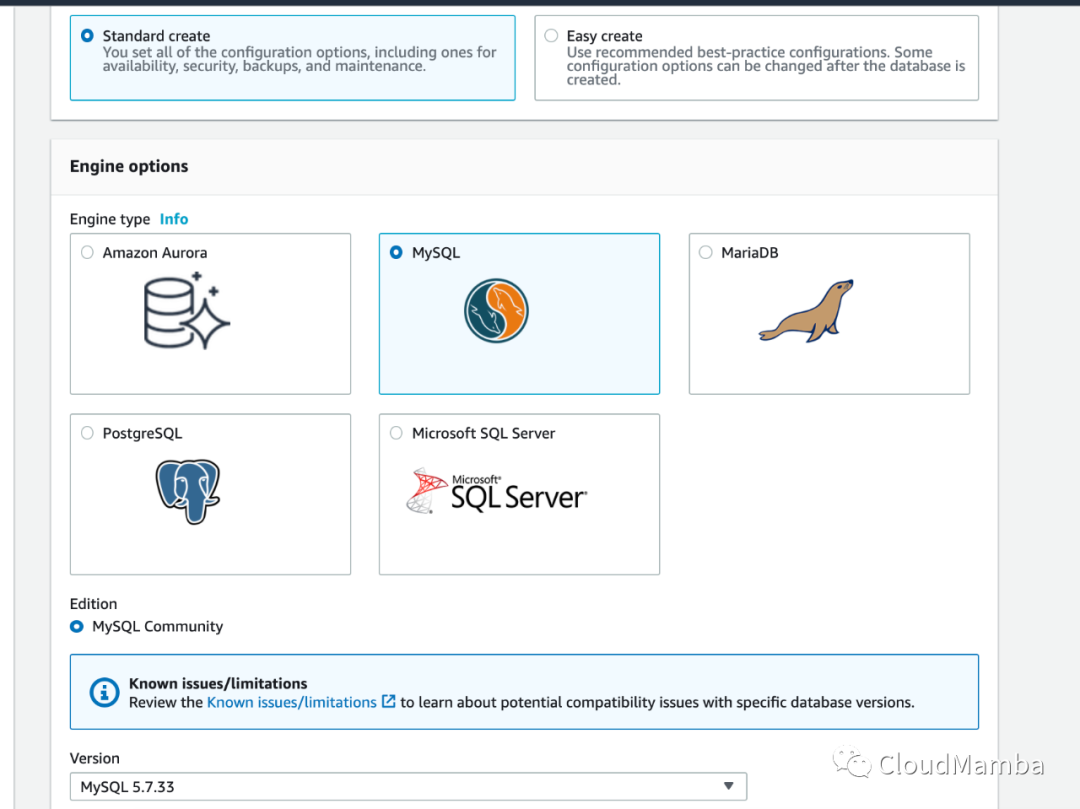
Task: Click the PostgreSQL label text
Action: pos(143,433)
